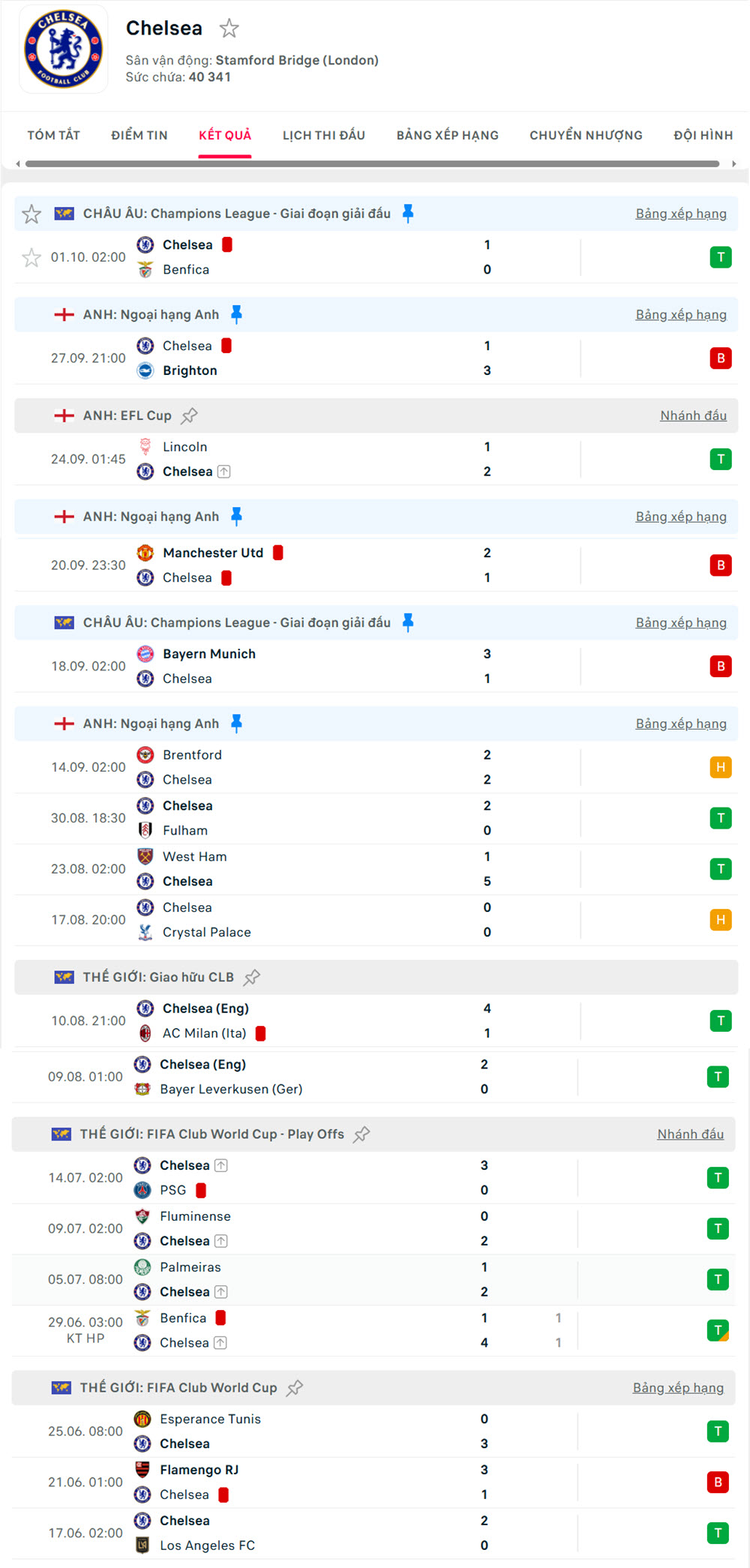The image size is (750, 1568).
Task: Favorite Chelsea with the star beside the name
Action: (229, 28)
